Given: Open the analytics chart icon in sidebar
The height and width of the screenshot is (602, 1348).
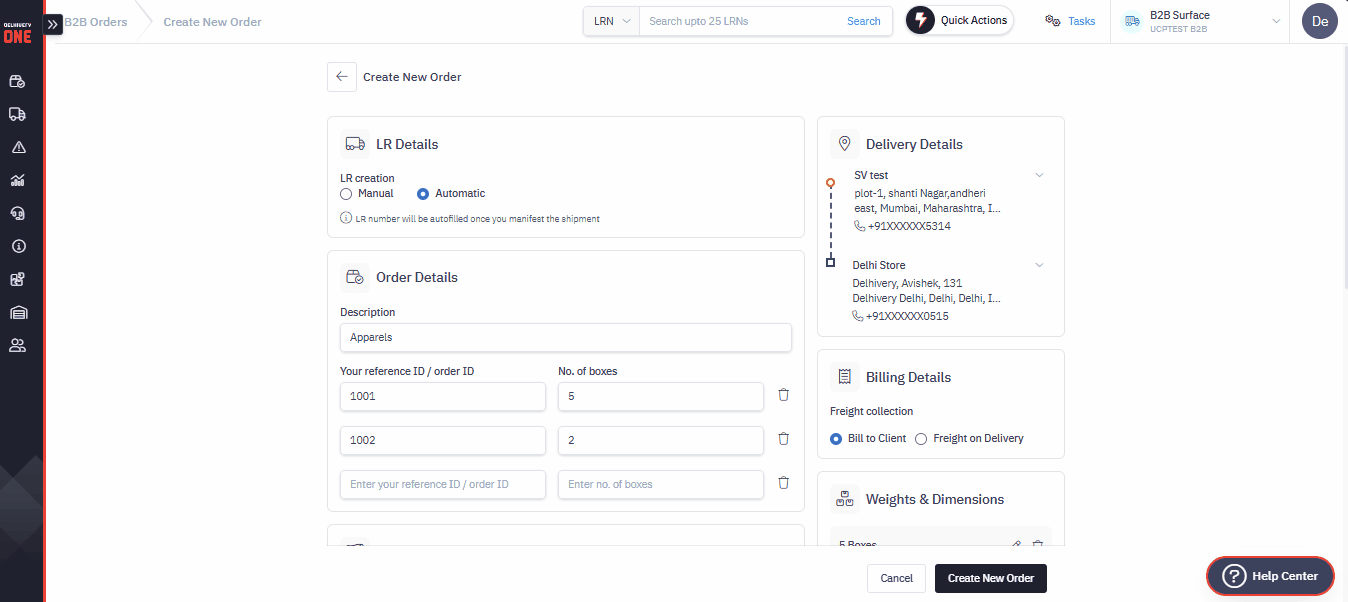Looking at the screenshot, I should [17, 180].
